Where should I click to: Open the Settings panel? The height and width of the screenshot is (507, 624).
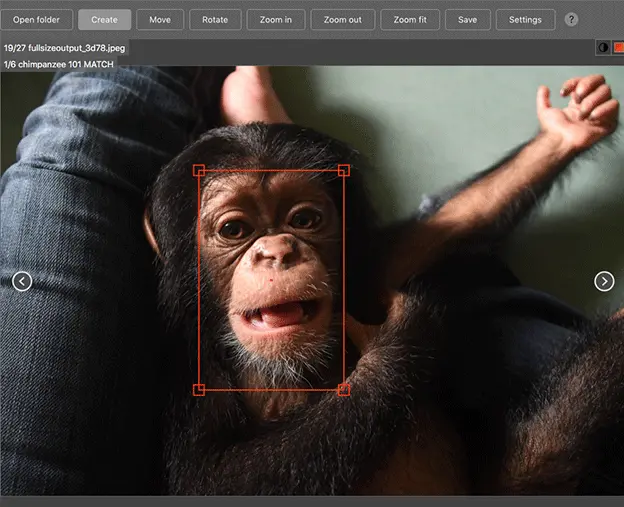pyautogui.click(x=525, y=20)
